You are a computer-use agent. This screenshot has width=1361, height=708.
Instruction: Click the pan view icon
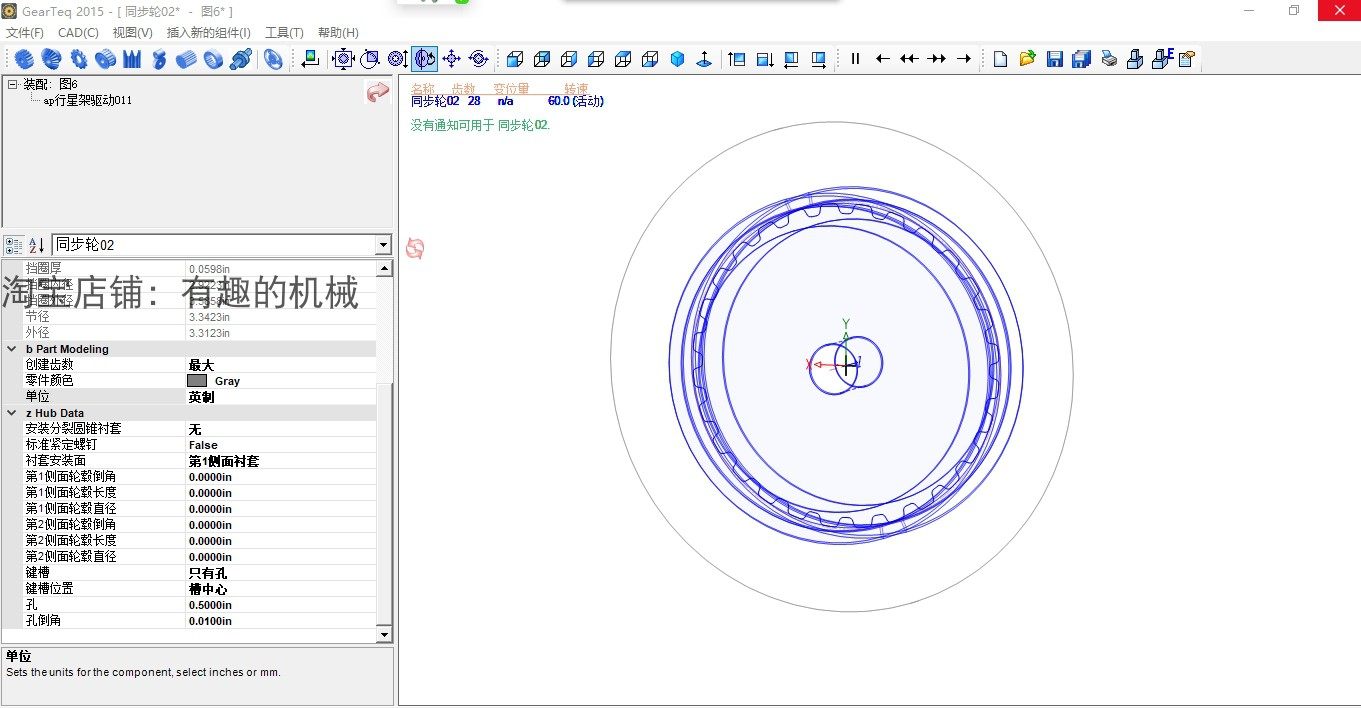(453, 59)
